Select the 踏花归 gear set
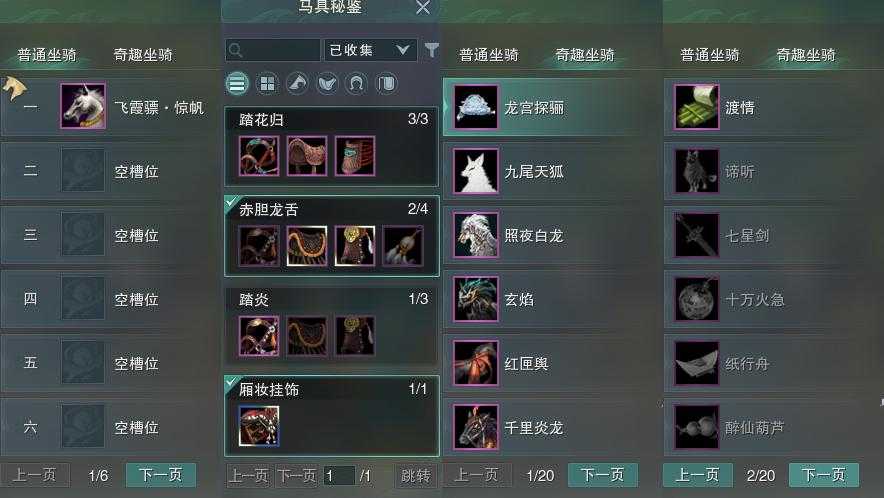Image resolution: width=884 pixels, height=498 pixels. coord(332,147)
